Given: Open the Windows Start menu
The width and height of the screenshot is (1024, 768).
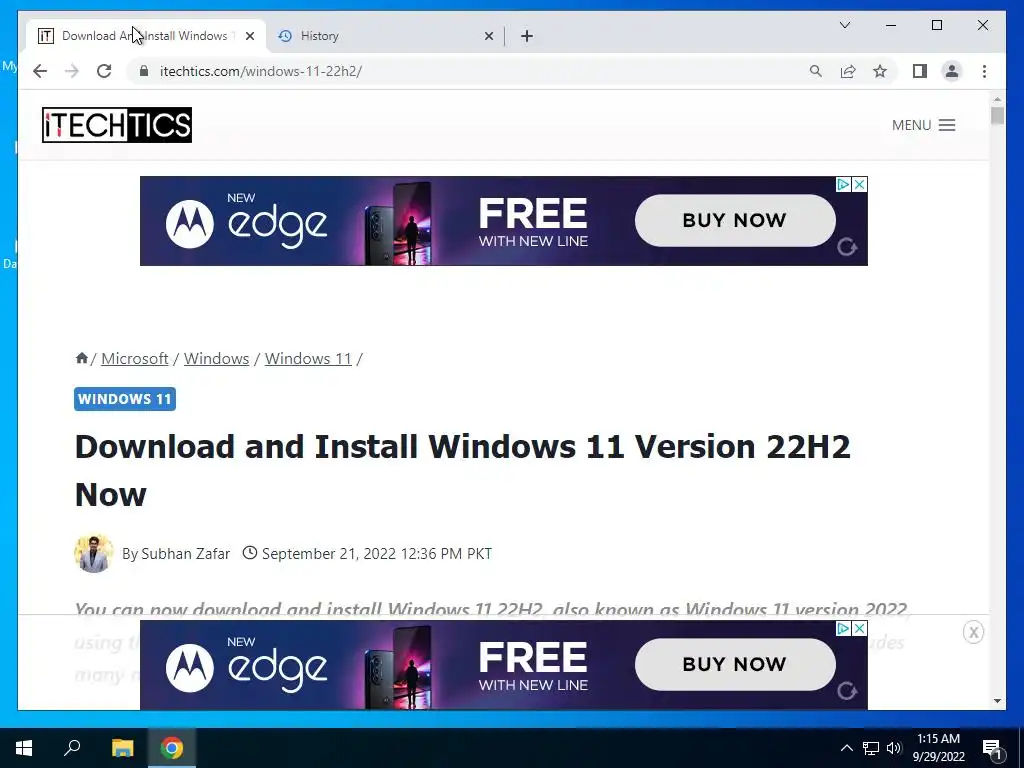Looking at the screenshot, I should pyautogui.click(x=24, y=748).
